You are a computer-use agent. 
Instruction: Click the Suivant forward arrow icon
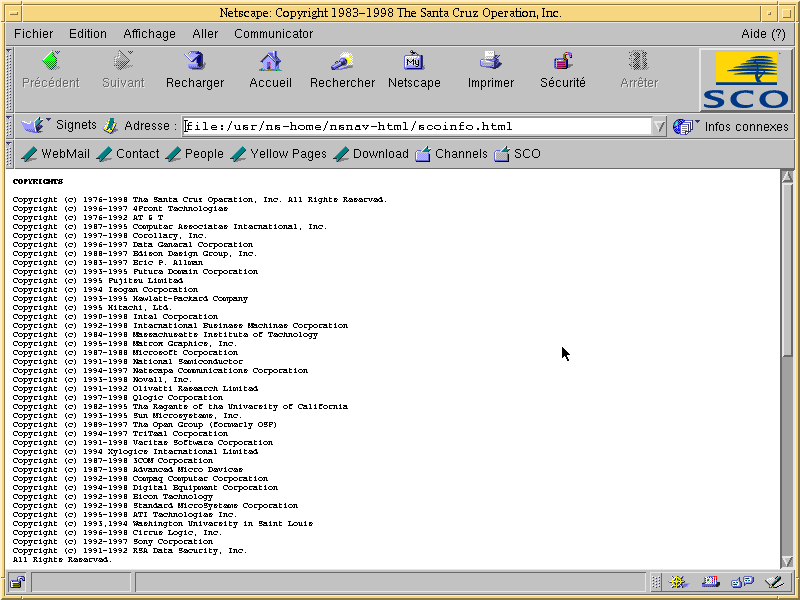[x=123, y=61]
